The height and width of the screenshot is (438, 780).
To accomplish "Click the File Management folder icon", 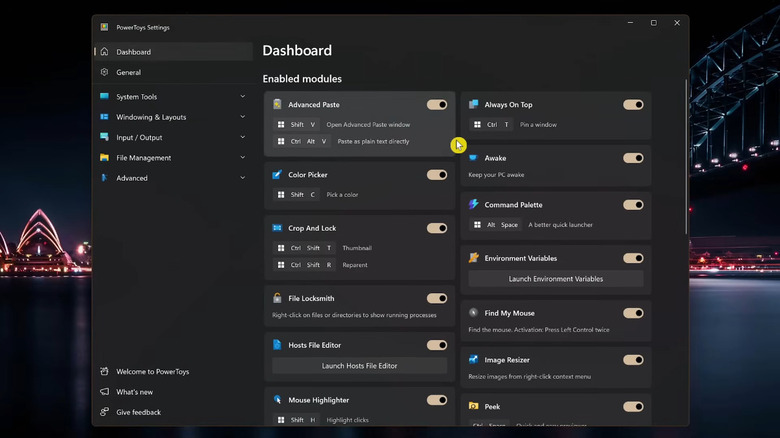I will (x=104, y=157).
